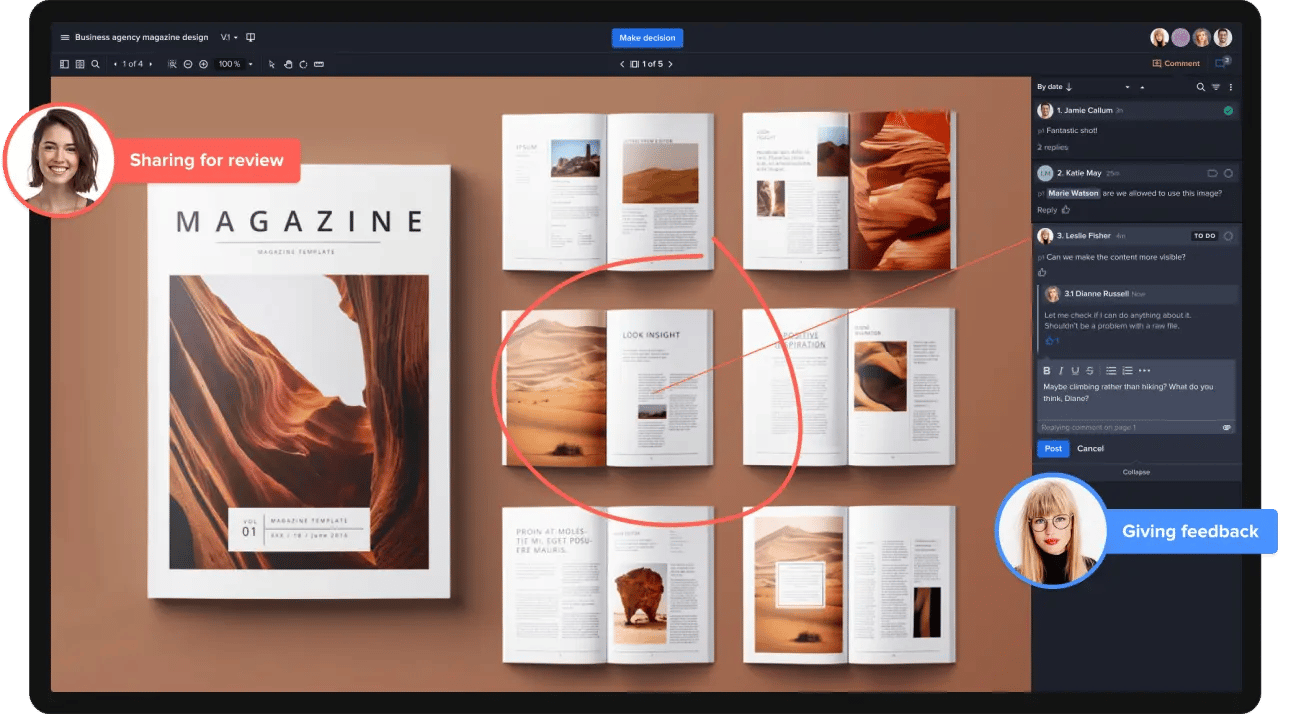1296x714 pixels.
Task: Click the zoom in plus icon
Action: tap(203, 64)
